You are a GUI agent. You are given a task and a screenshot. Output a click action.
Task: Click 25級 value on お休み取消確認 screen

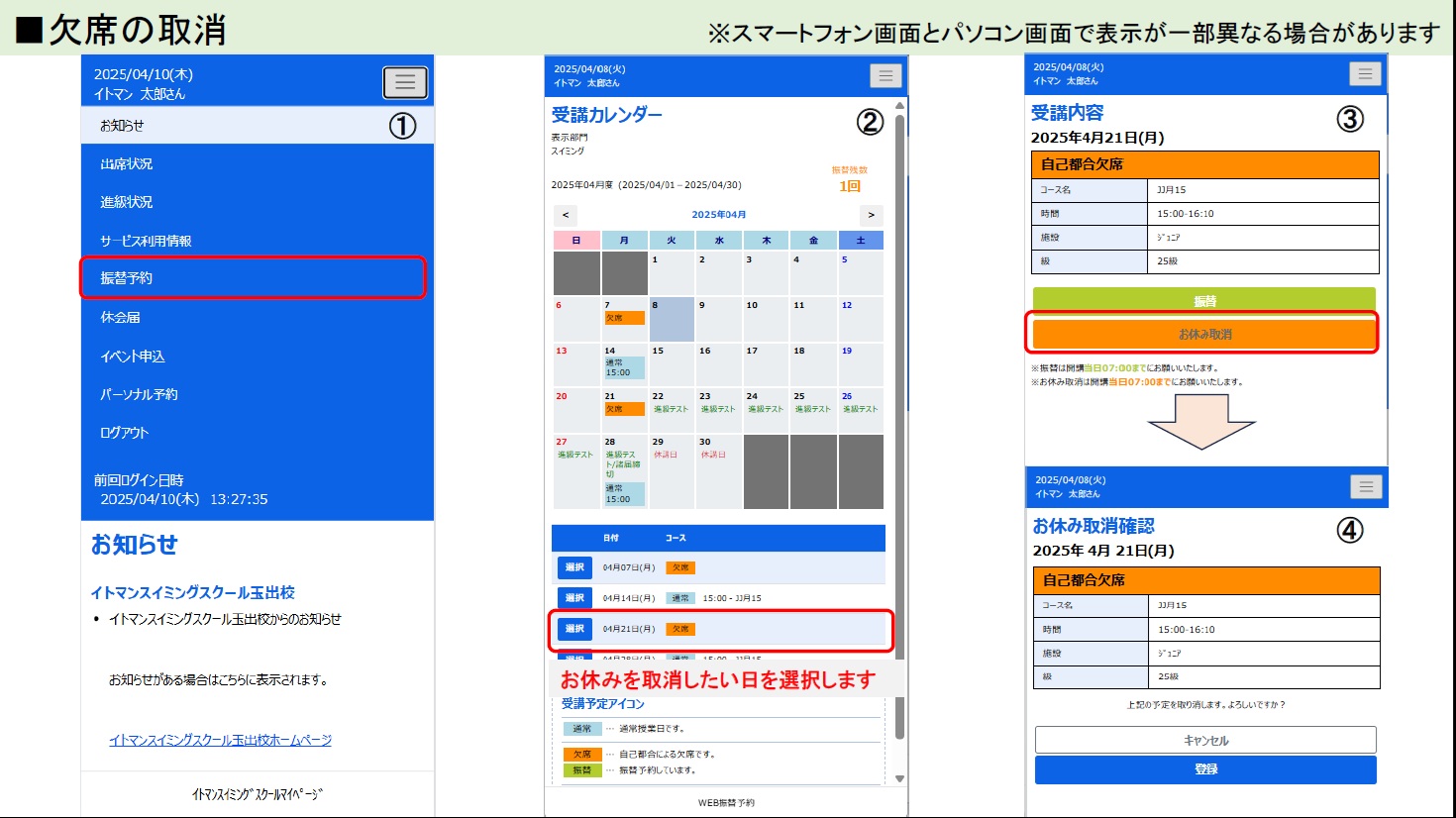tap(1169, 677)
